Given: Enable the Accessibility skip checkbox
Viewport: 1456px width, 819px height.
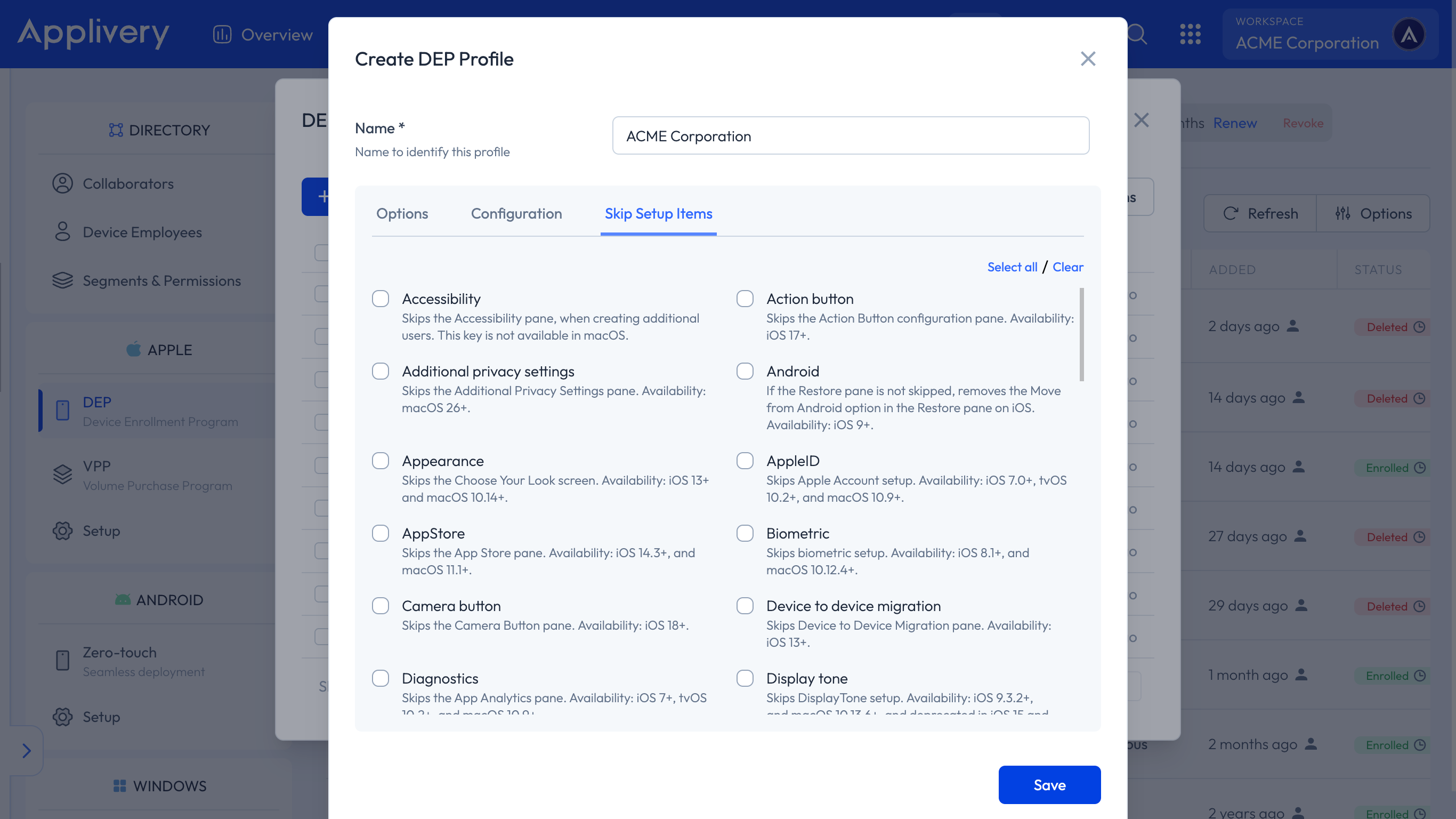Looking at the screenshot, I should pos(381,299).
